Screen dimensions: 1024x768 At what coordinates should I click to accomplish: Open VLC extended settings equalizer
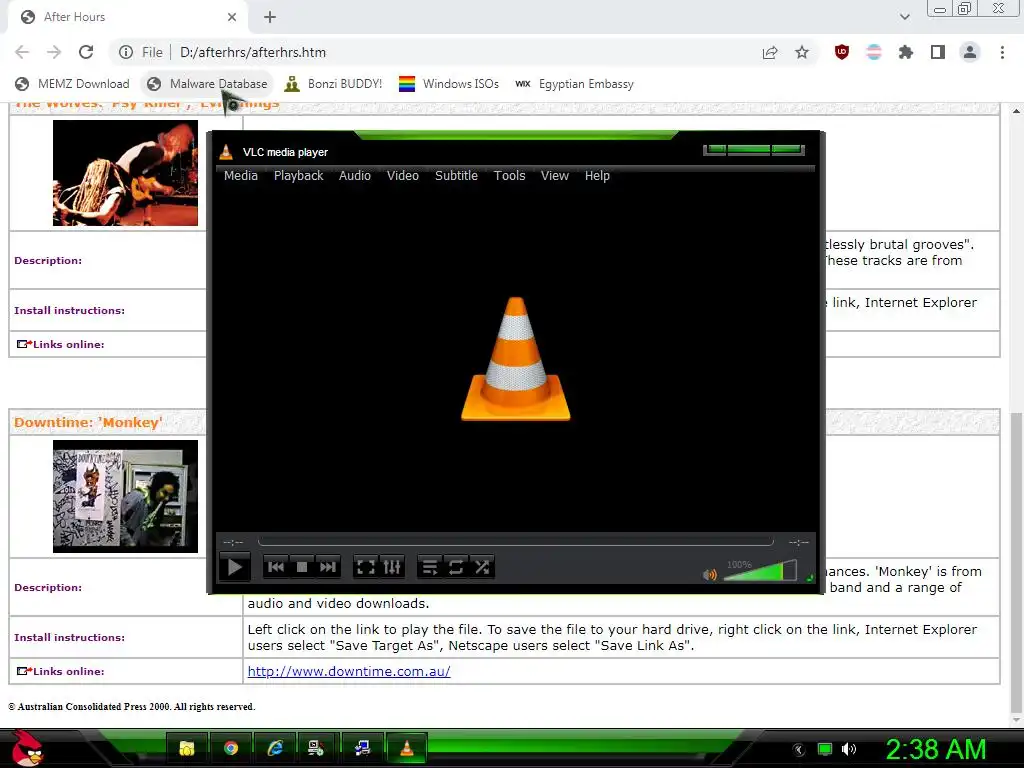coord(392,567)
